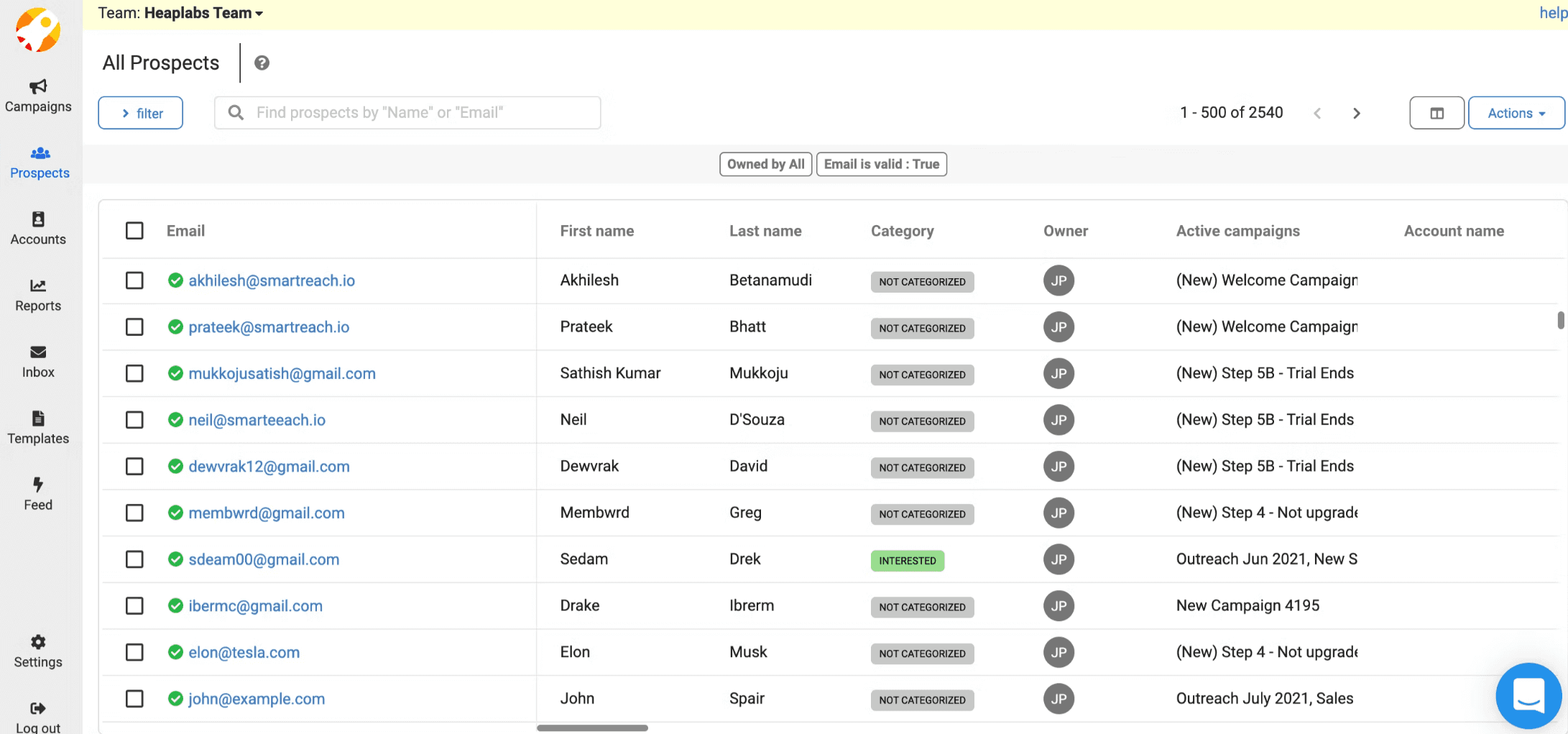Open Campaigns from the sidebar

38,96
